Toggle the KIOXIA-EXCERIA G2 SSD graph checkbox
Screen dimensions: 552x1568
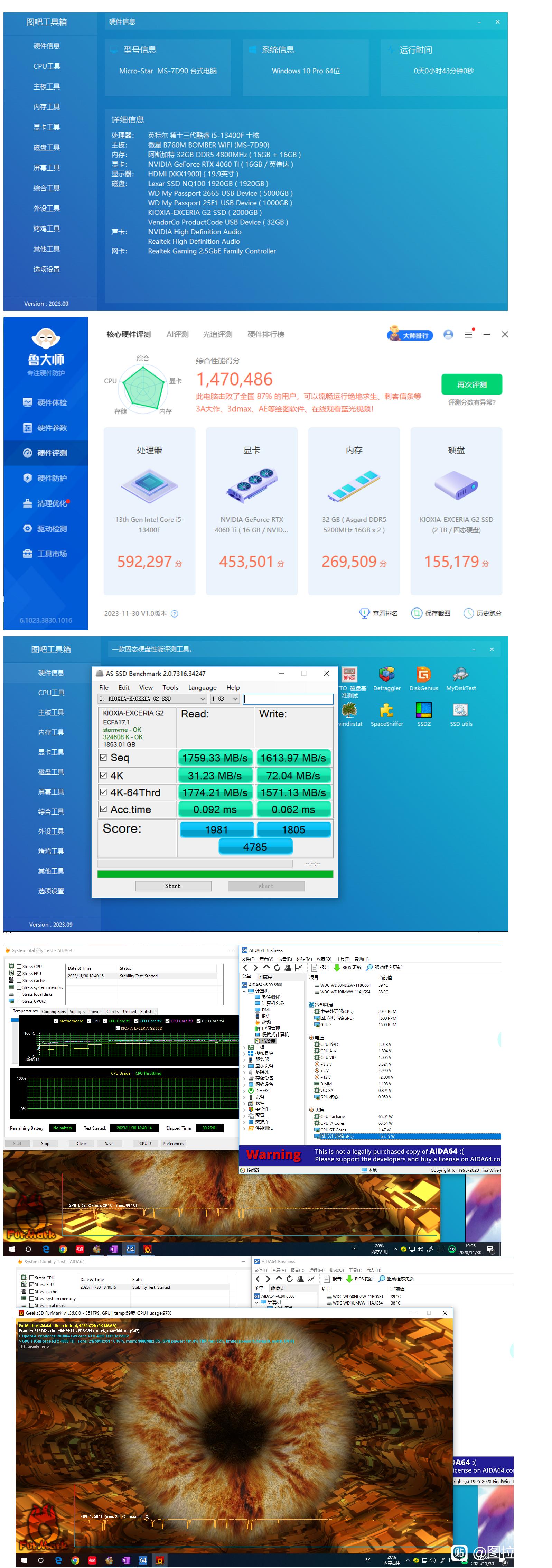(118, 1028)
